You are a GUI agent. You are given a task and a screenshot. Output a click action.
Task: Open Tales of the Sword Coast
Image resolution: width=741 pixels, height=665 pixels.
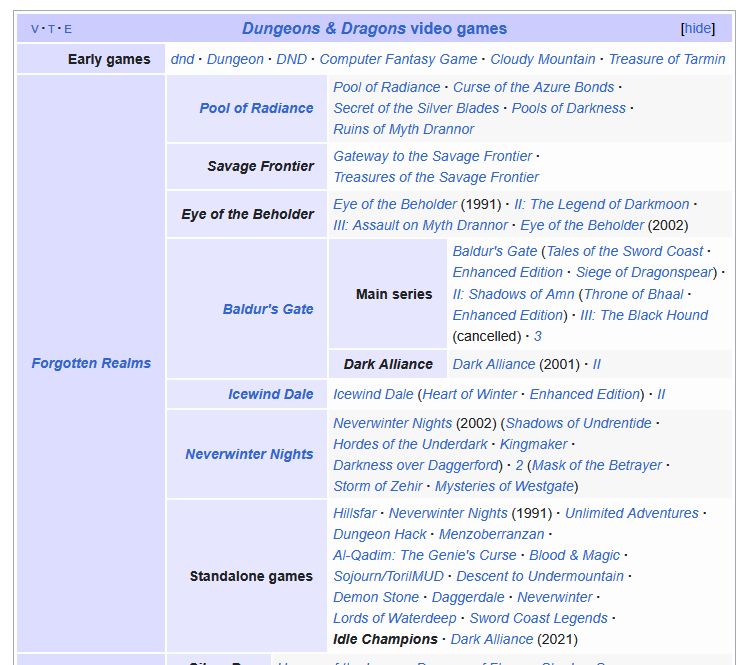(x=625, y=251)
